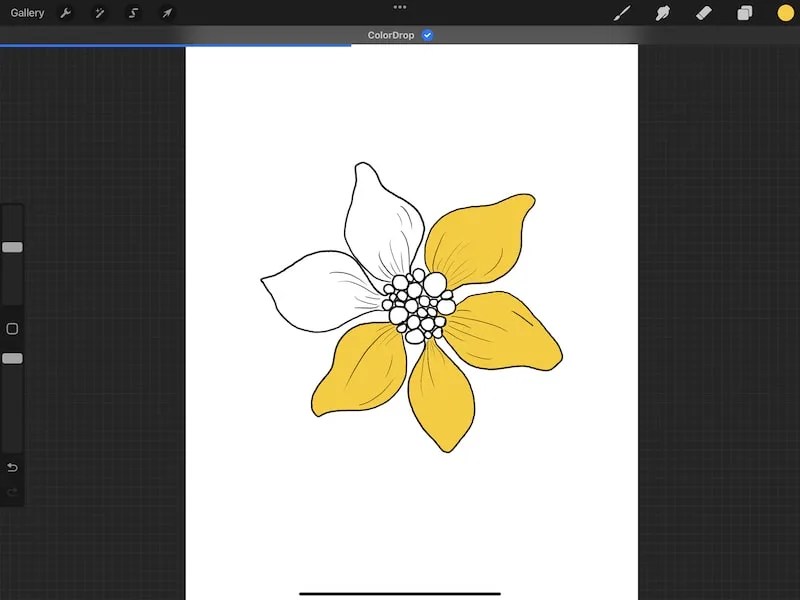Open the yellow color picker
Image resolution: width=800 pixels, height=600 pixels.
[x=782, y=13]
